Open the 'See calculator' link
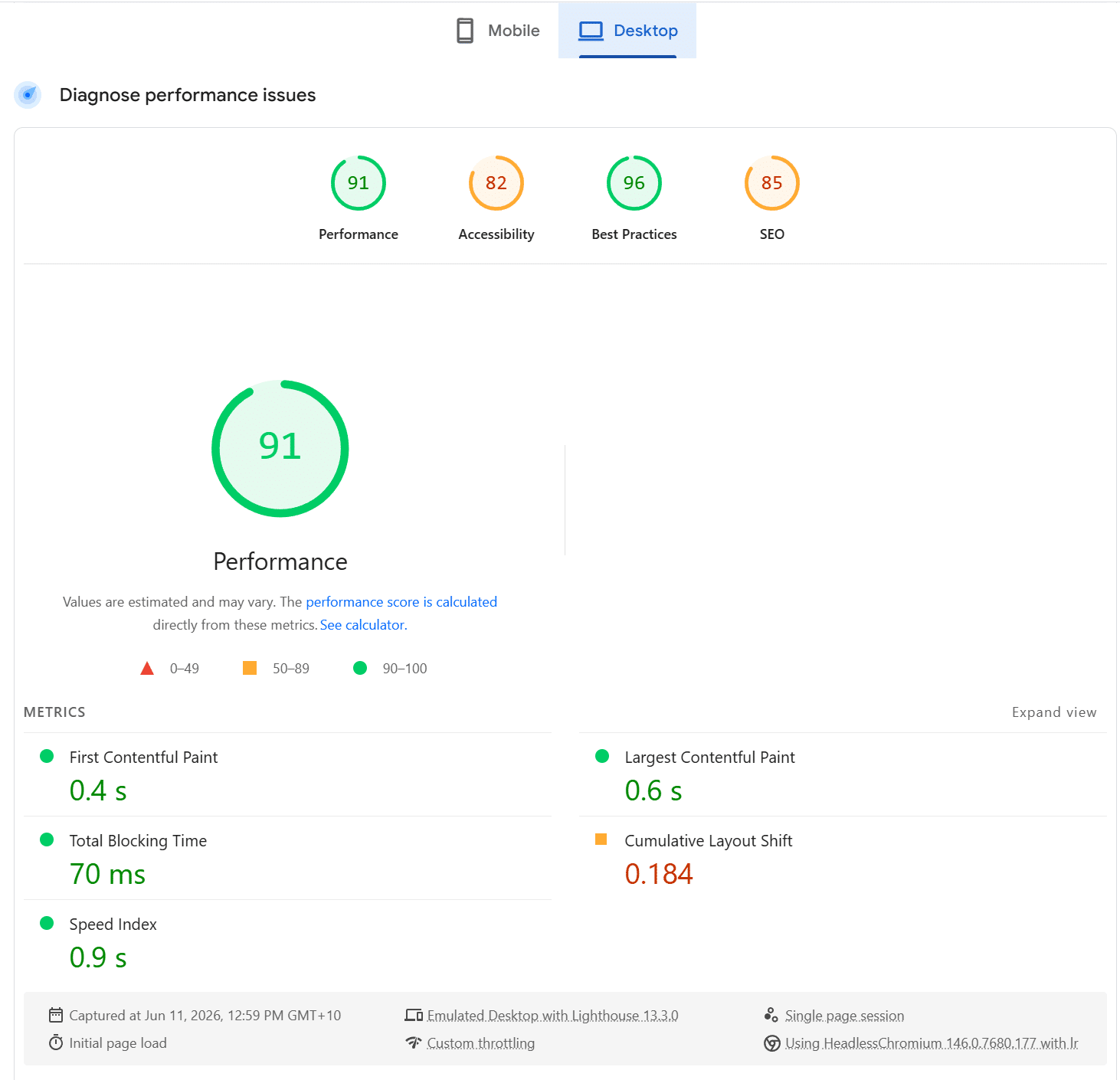Image resolution: width=1120 pixels, height=1080 pixels. click(362, 625)
